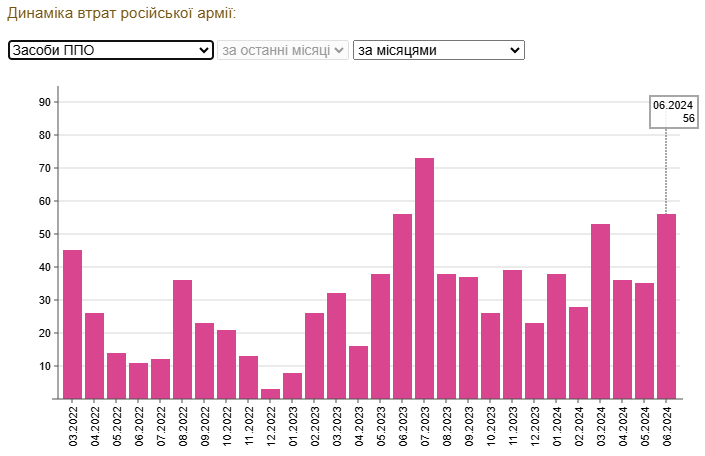Click the 'Динаміка втрат російської армії' heading
705x456 pixels.
[122, 14]
